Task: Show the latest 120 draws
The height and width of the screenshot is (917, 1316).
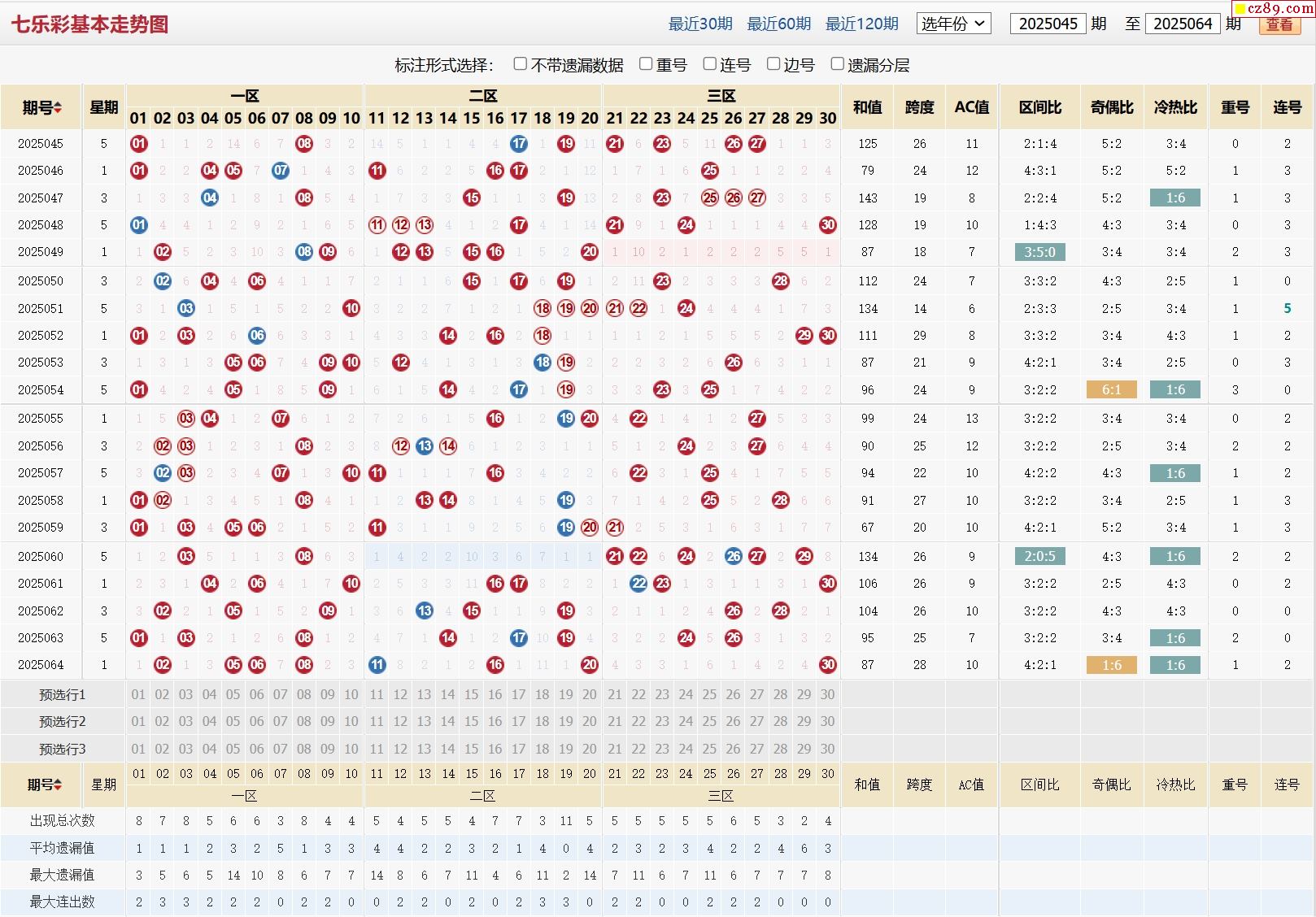Action: [x=862, y=24]
